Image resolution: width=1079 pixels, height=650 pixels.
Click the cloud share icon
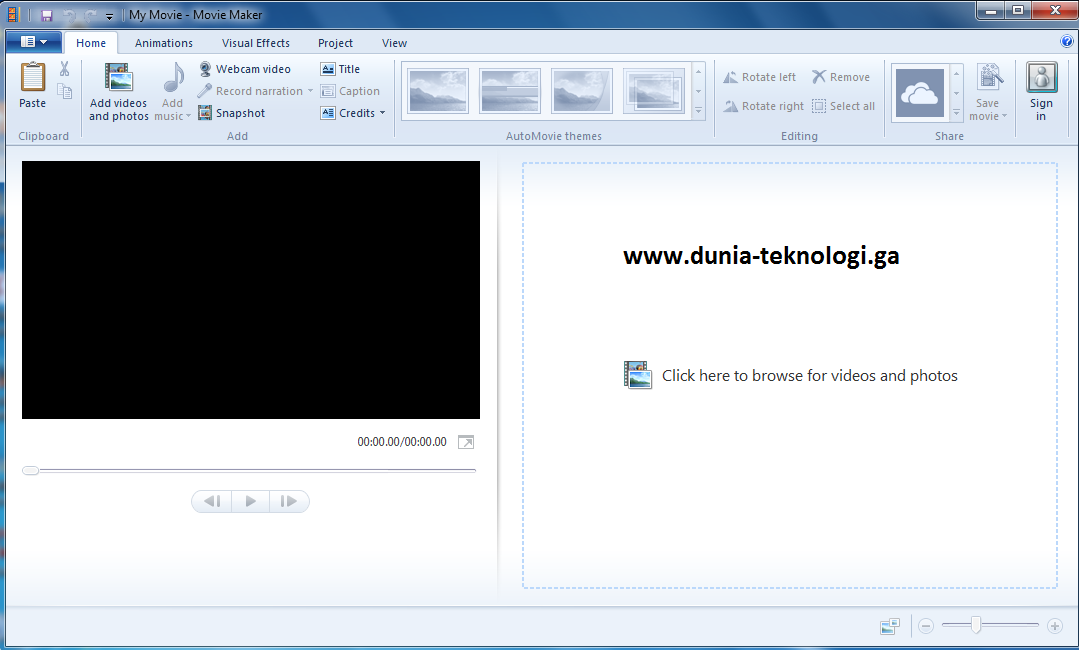click(x=919, y=93)
